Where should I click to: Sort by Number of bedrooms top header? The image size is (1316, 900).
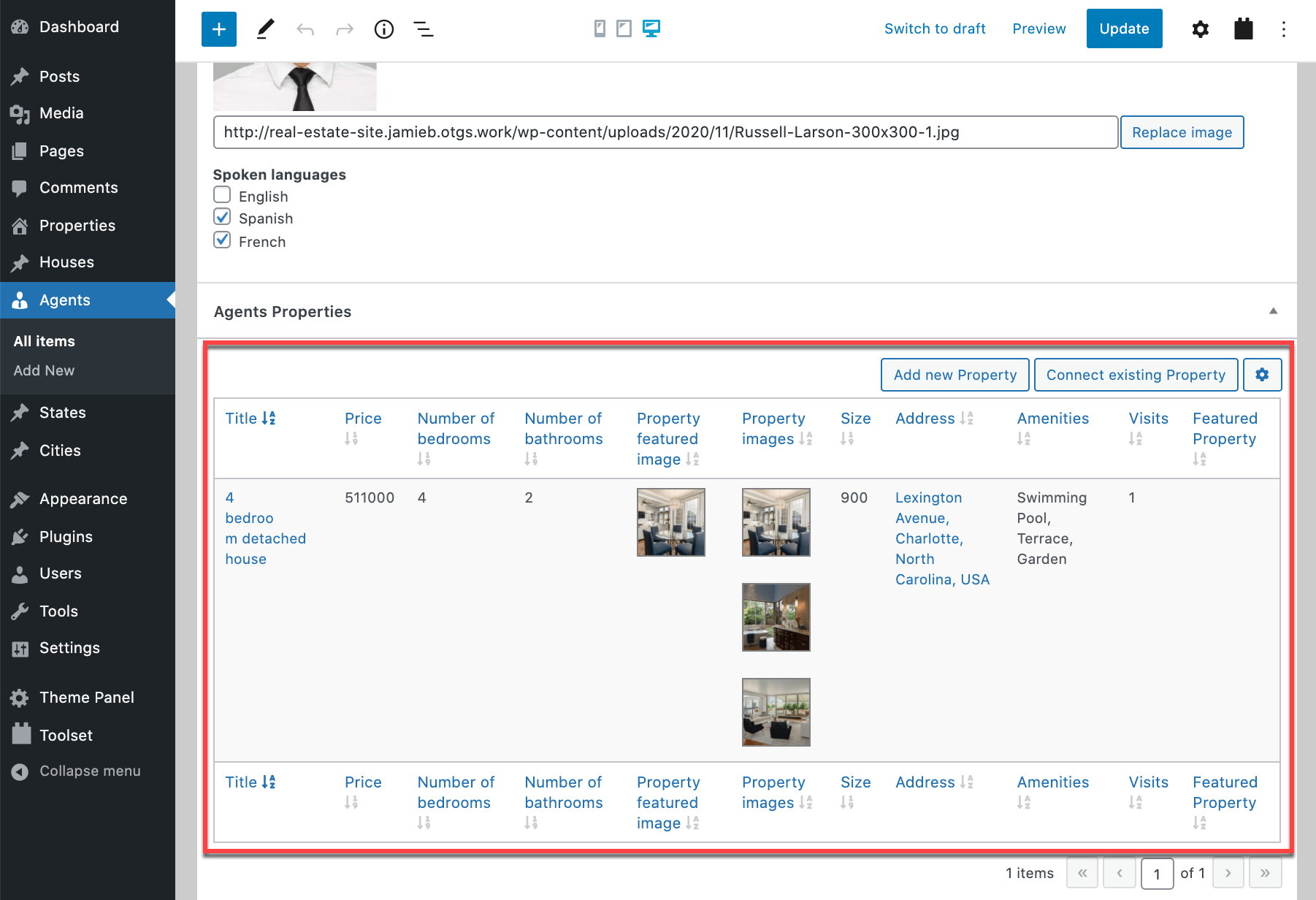[x=424, y=459]
